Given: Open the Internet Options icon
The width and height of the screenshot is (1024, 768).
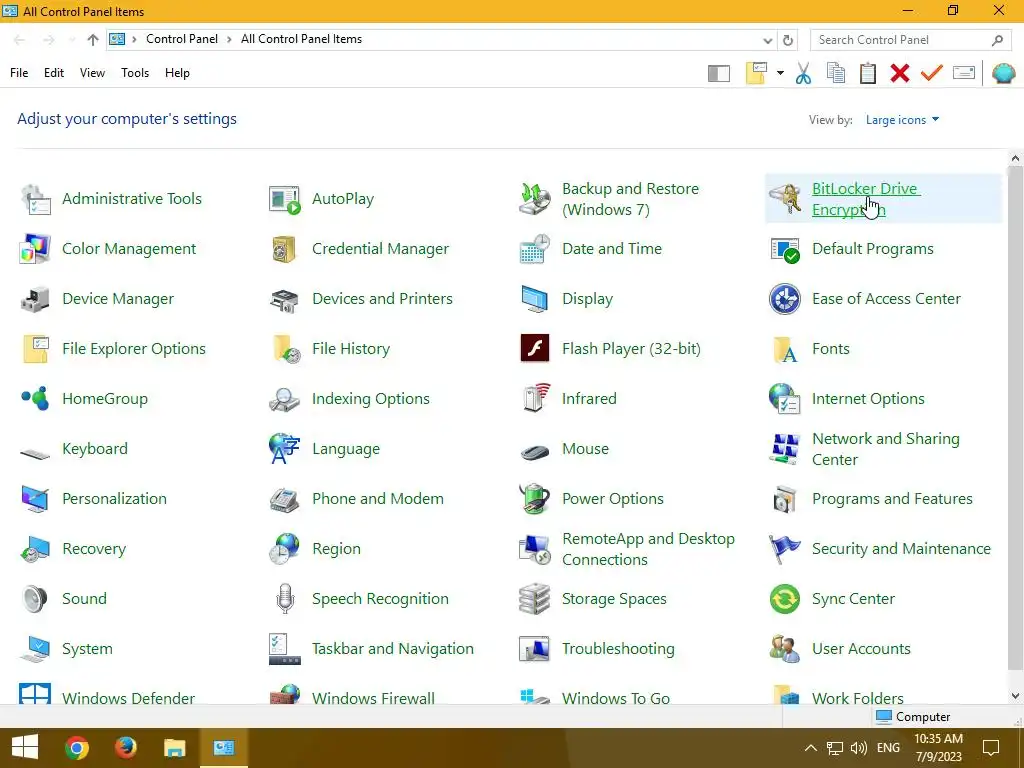Looking at the screenshot, I should [x=784, y=398].
